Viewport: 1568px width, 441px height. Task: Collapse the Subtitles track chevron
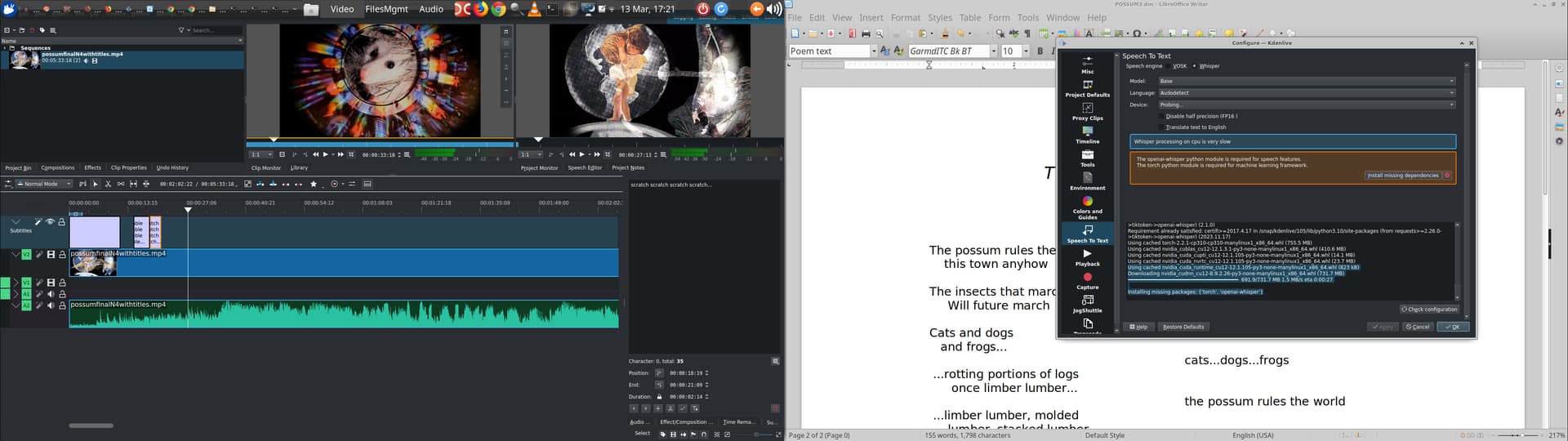[16, 220]
